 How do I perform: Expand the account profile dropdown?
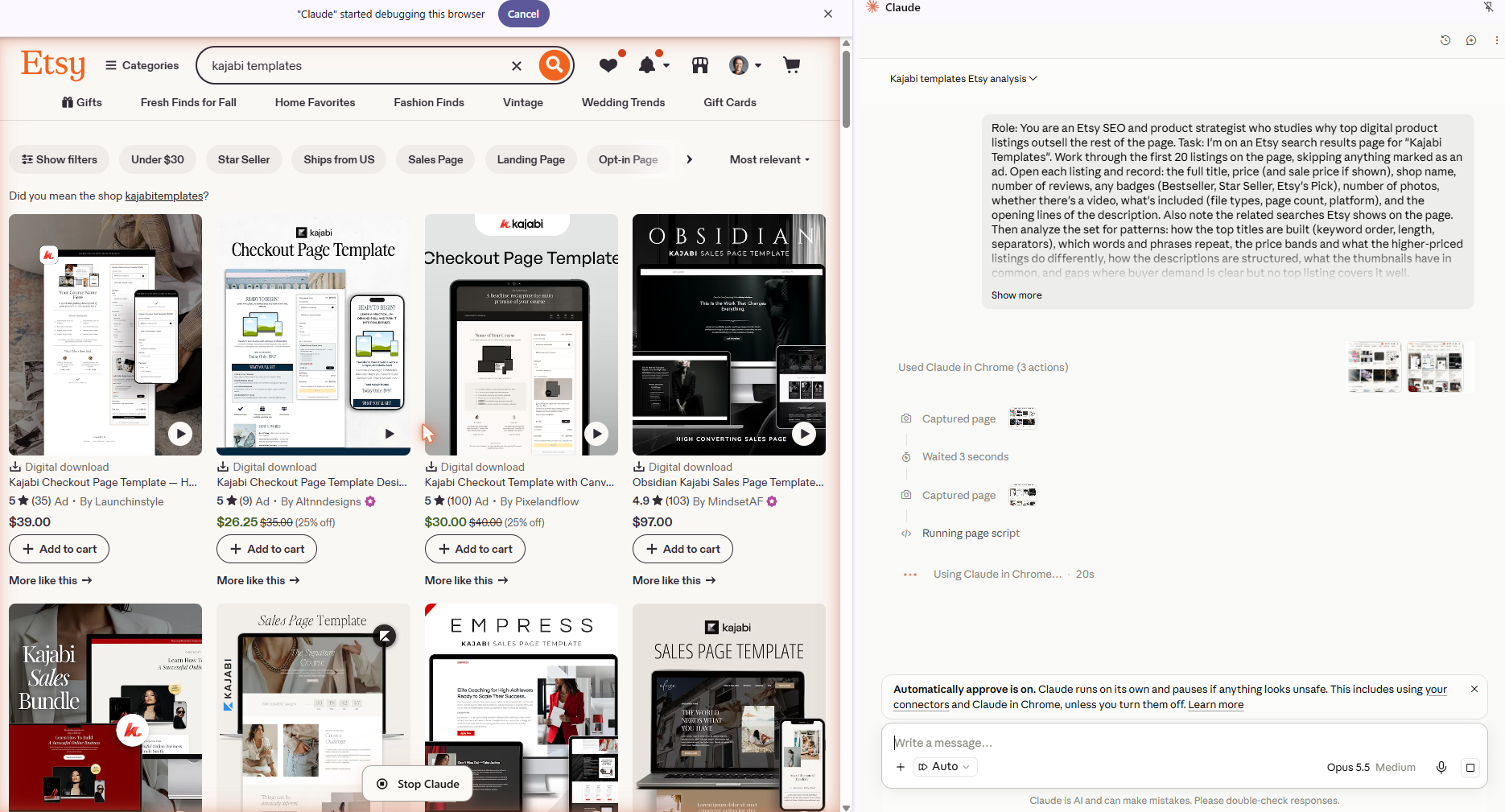(x=745, y=65)
